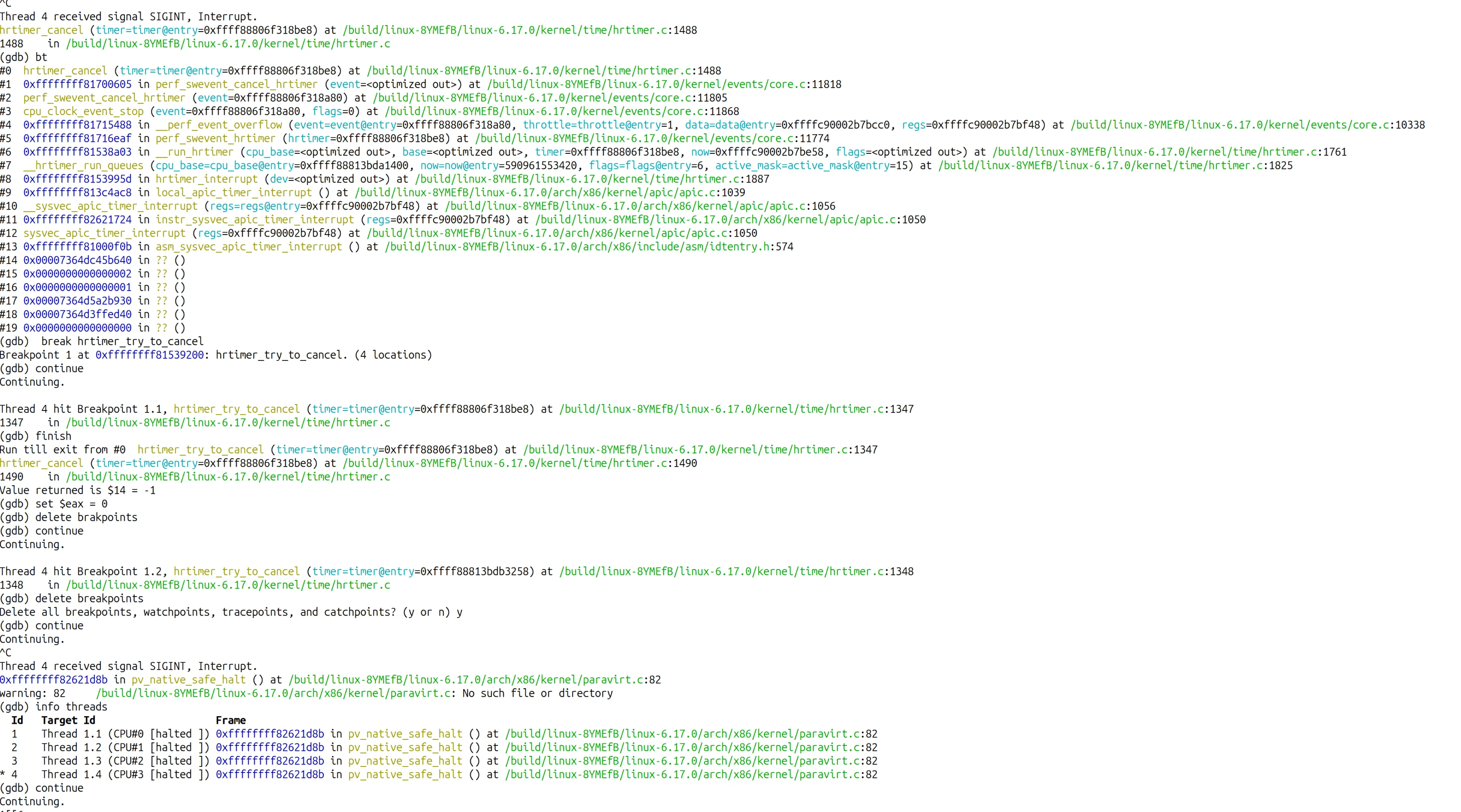
Task: Click local_apic_timer_interrupt in frame #9
Action: tap(233, 193)
